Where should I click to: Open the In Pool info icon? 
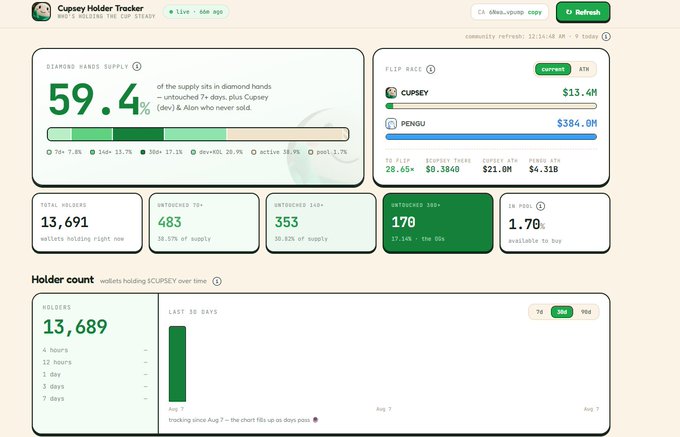click(x=540, y=206)
